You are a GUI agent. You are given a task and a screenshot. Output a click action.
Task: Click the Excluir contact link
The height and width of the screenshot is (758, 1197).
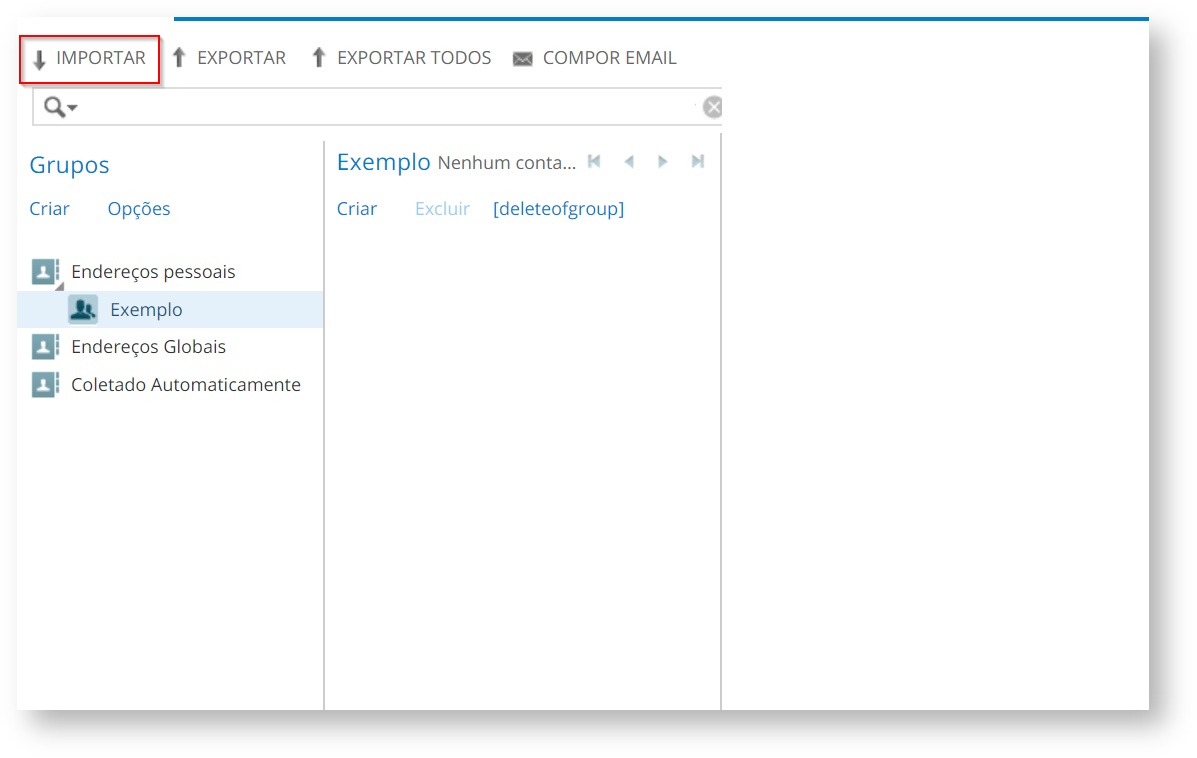(x=442, y=209)
